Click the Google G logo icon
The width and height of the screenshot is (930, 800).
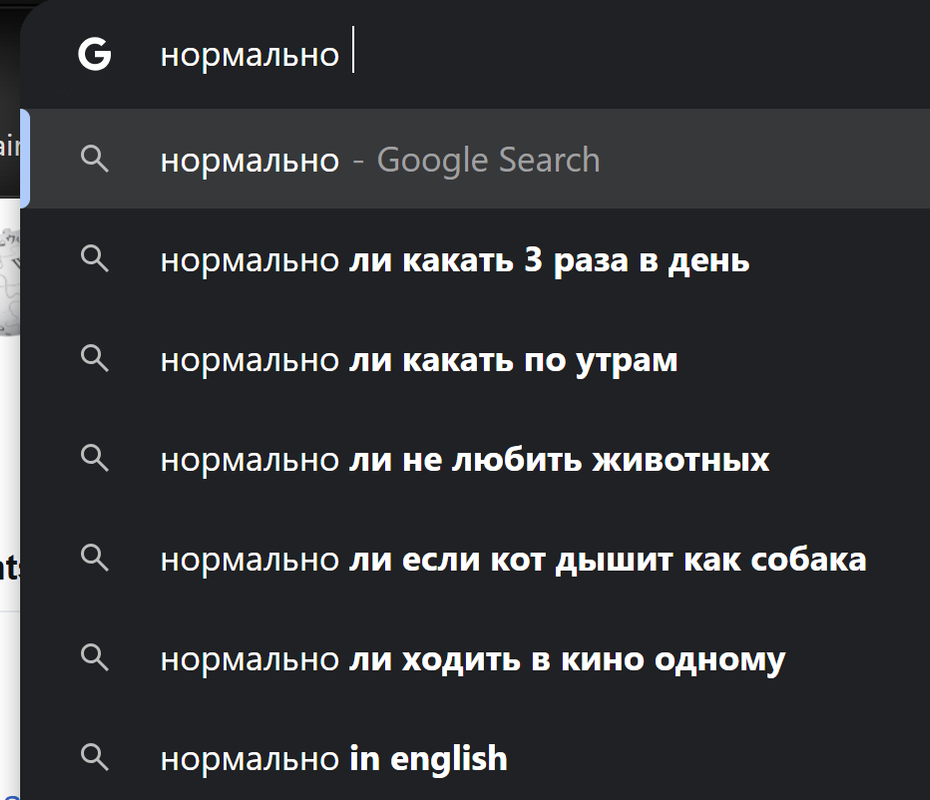coord(95,54)
